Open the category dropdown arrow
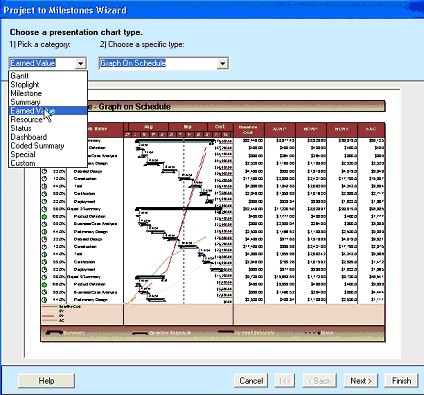The width and height of the screenshot is (424, 395). point(80,63)
